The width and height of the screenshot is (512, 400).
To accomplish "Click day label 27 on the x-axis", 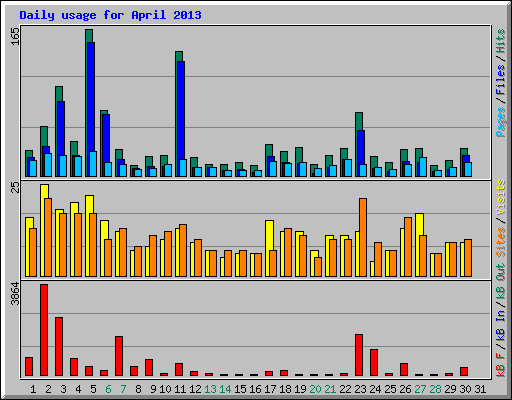I will pyautogui.click(x=420, y=389).
